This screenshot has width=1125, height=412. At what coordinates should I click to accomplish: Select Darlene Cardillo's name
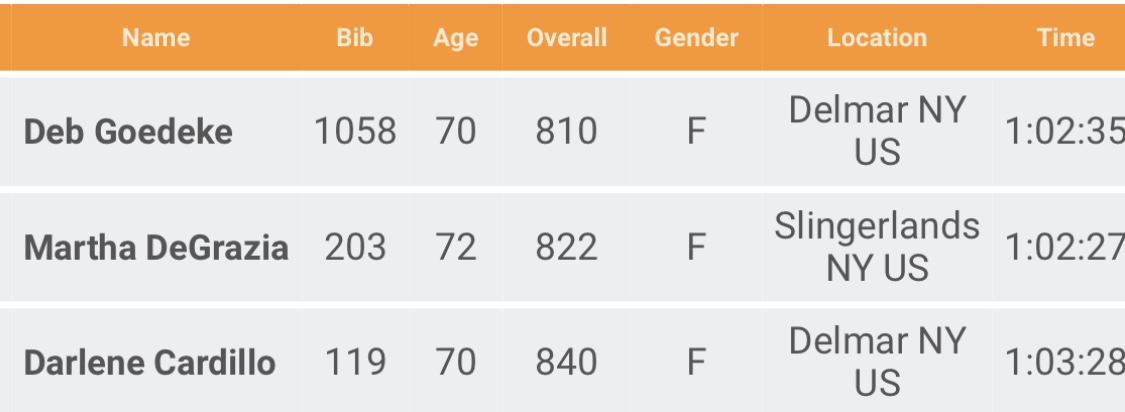(149, 363)
